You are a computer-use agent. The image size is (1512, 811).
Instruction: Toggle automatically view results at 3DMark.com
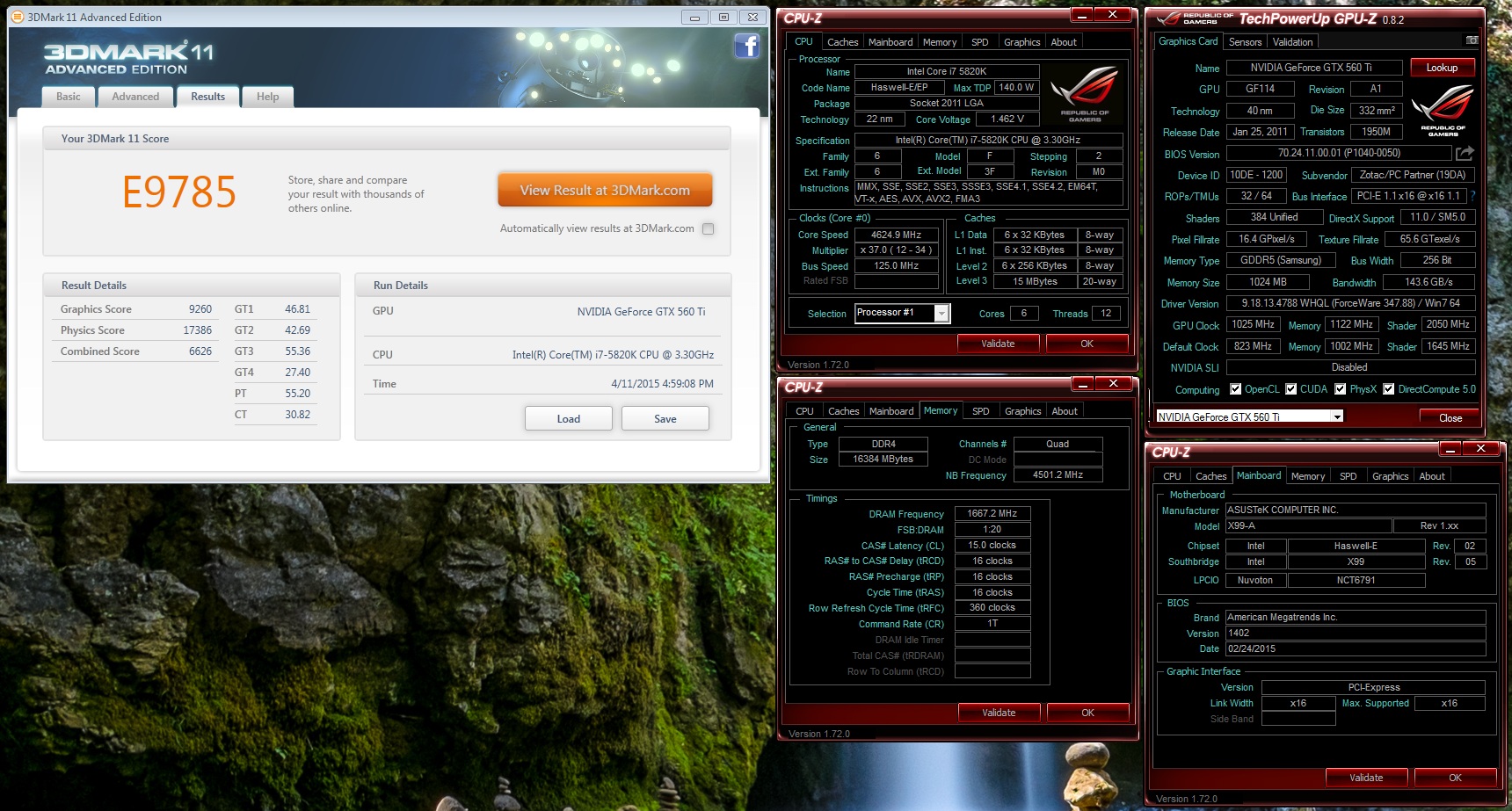(709, 228)
